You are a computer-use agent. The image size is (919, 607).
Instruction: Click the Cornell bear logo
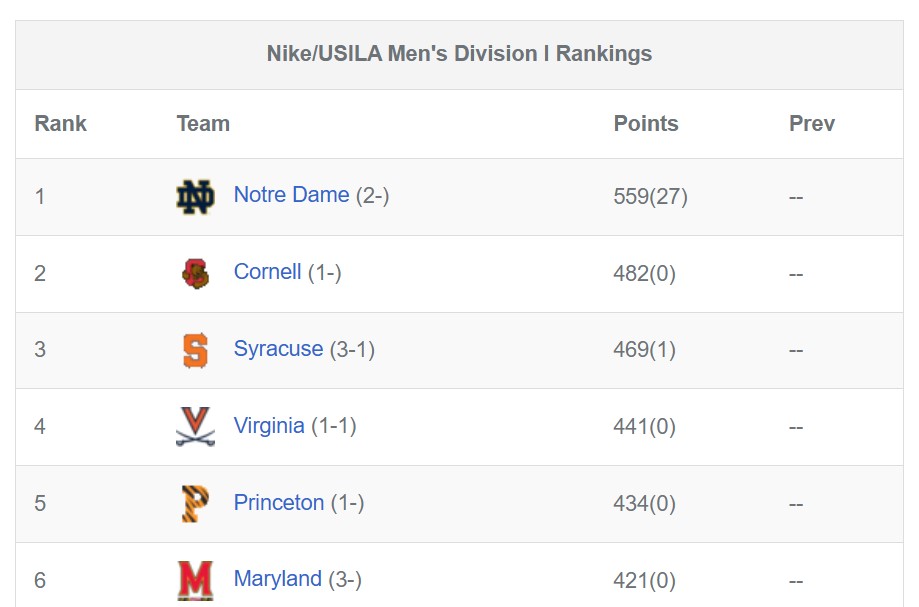tap(195, 274)
